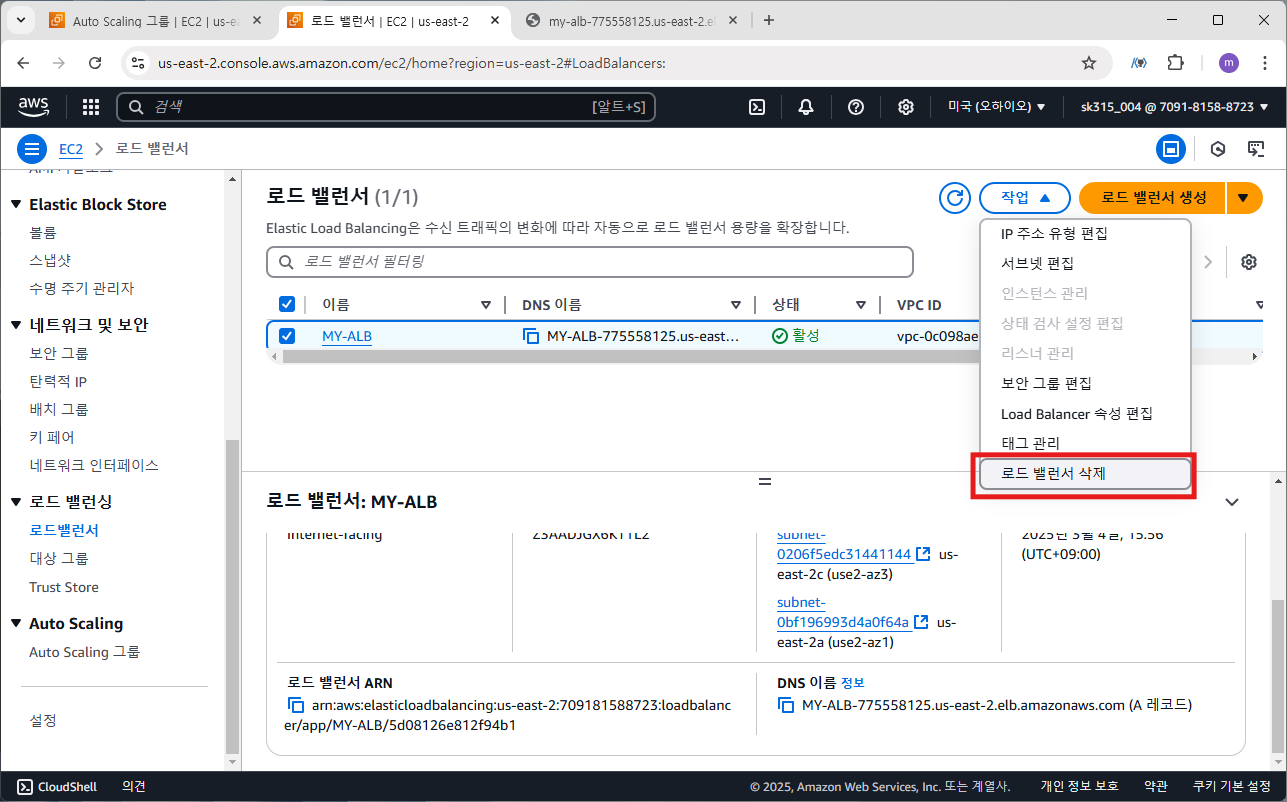Grab the split panel resize handle

[765, 482]
